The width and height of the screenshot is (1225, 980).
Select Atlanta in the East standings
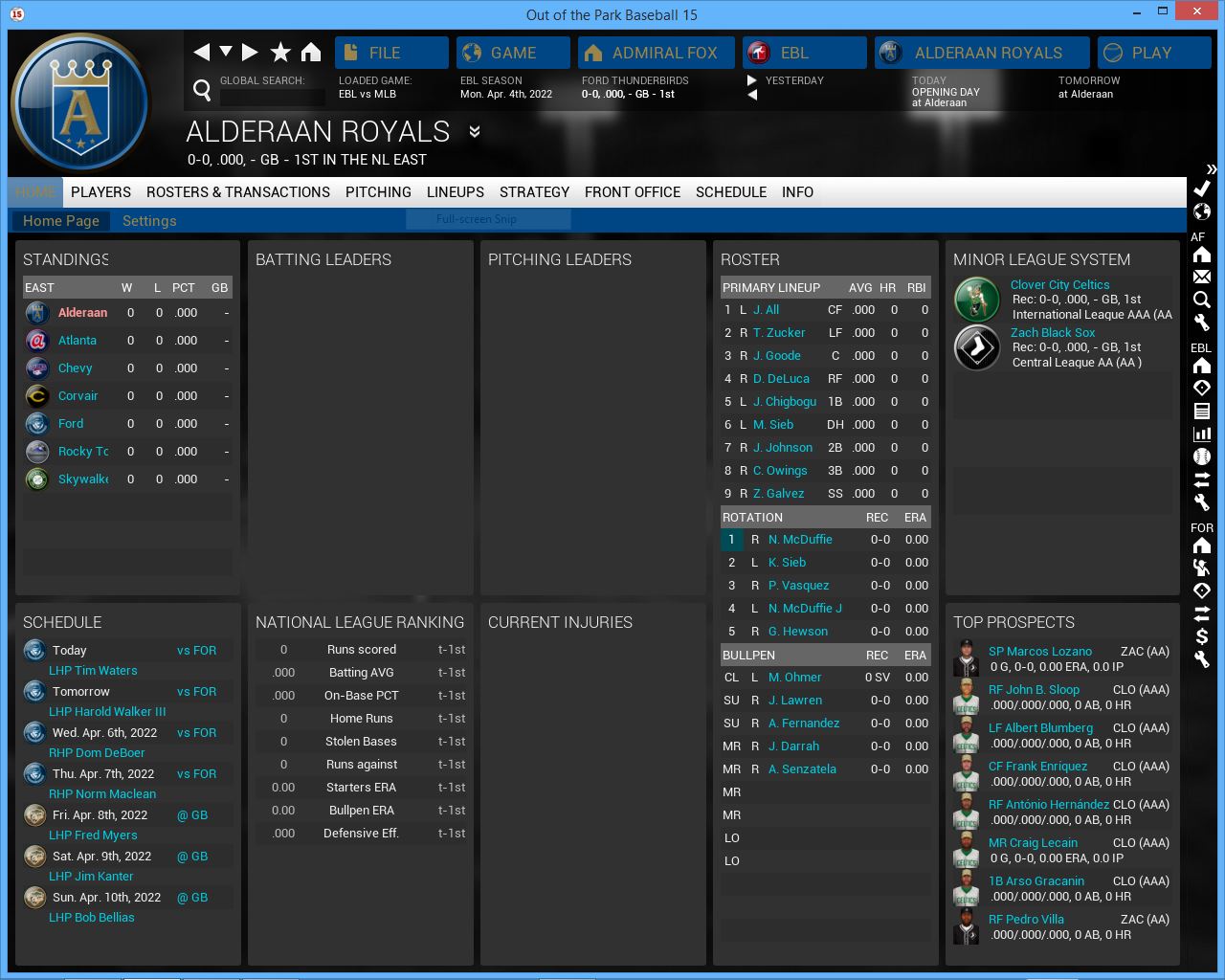[78, 341]
